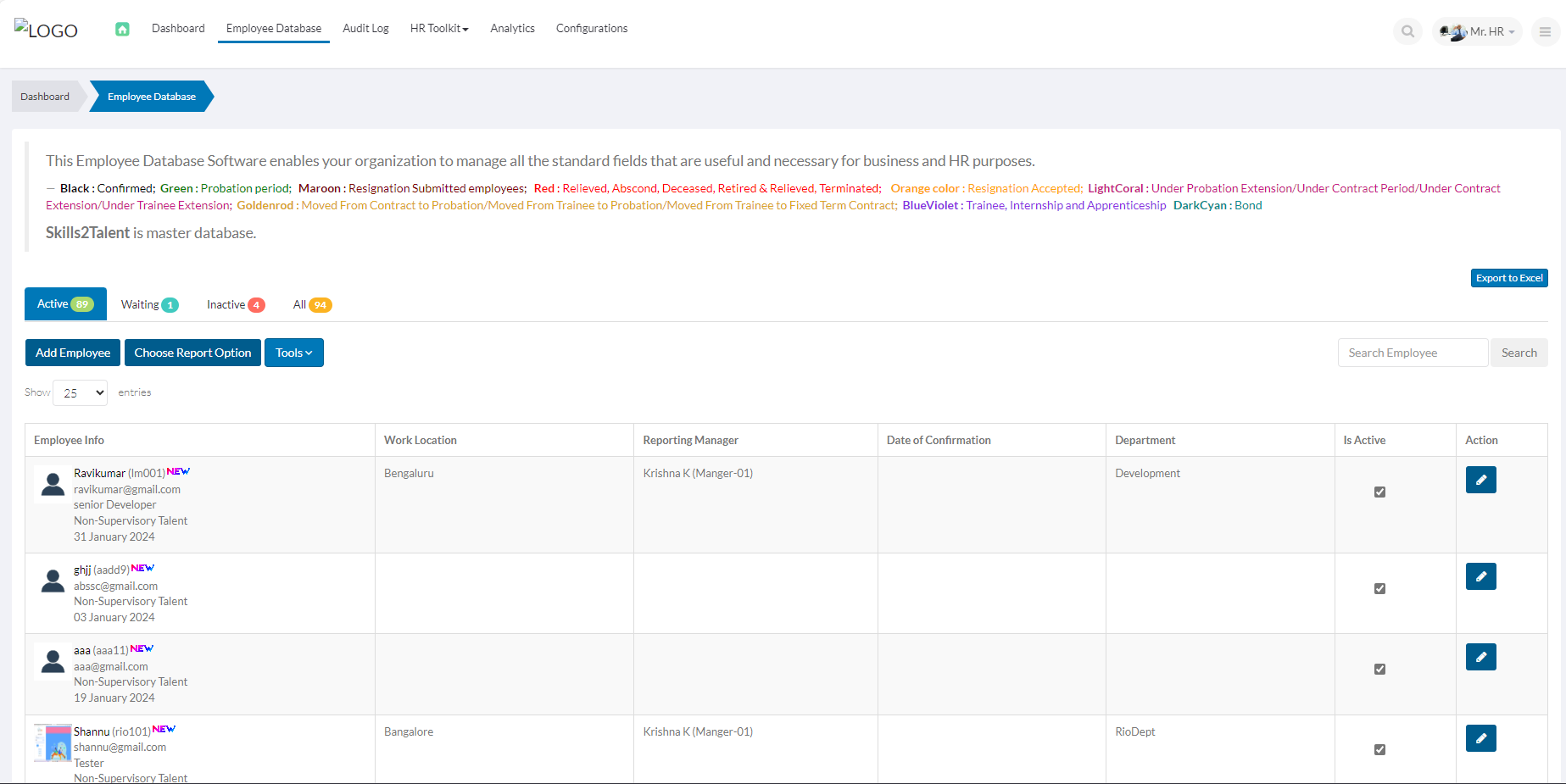Toggle Is Active checkbox for ghjj
Screen dimensions: 1566x784
1379,588
